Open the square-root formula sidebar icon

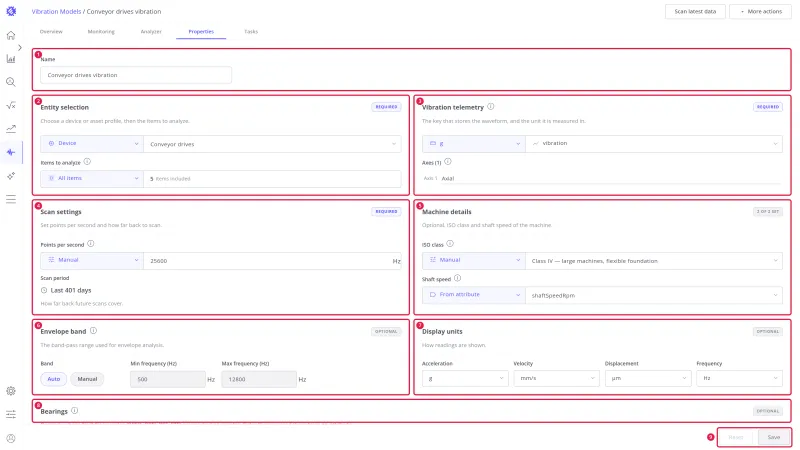coord(11,106)
